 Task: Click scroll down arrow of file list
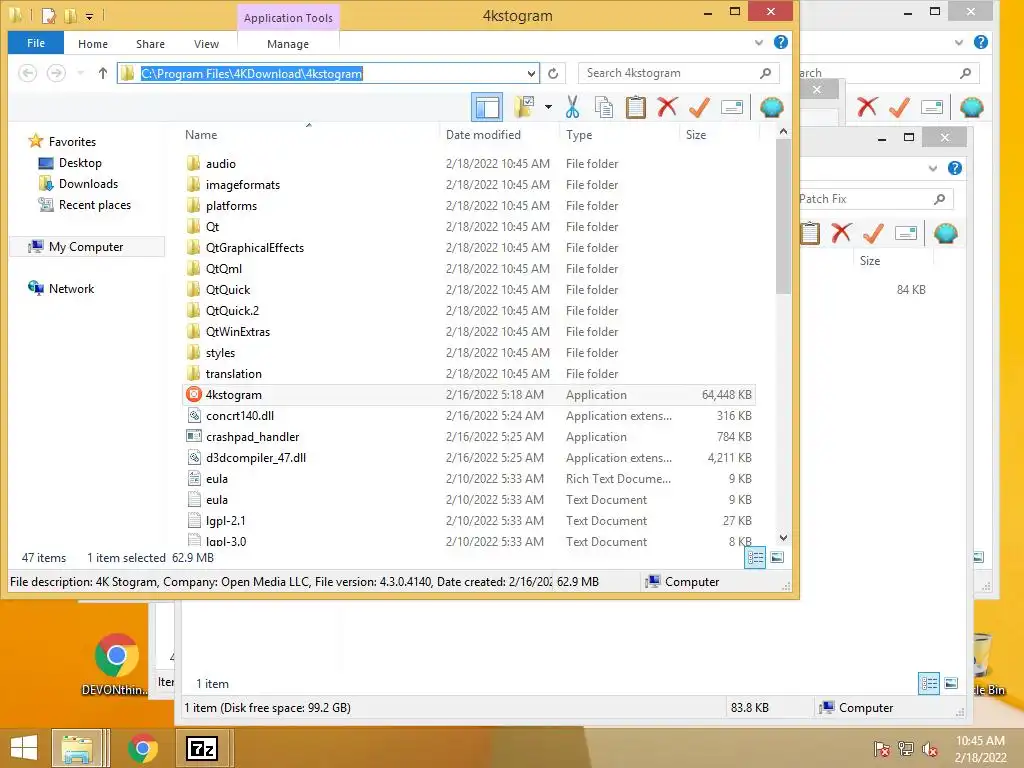click(x=783, y=537)
